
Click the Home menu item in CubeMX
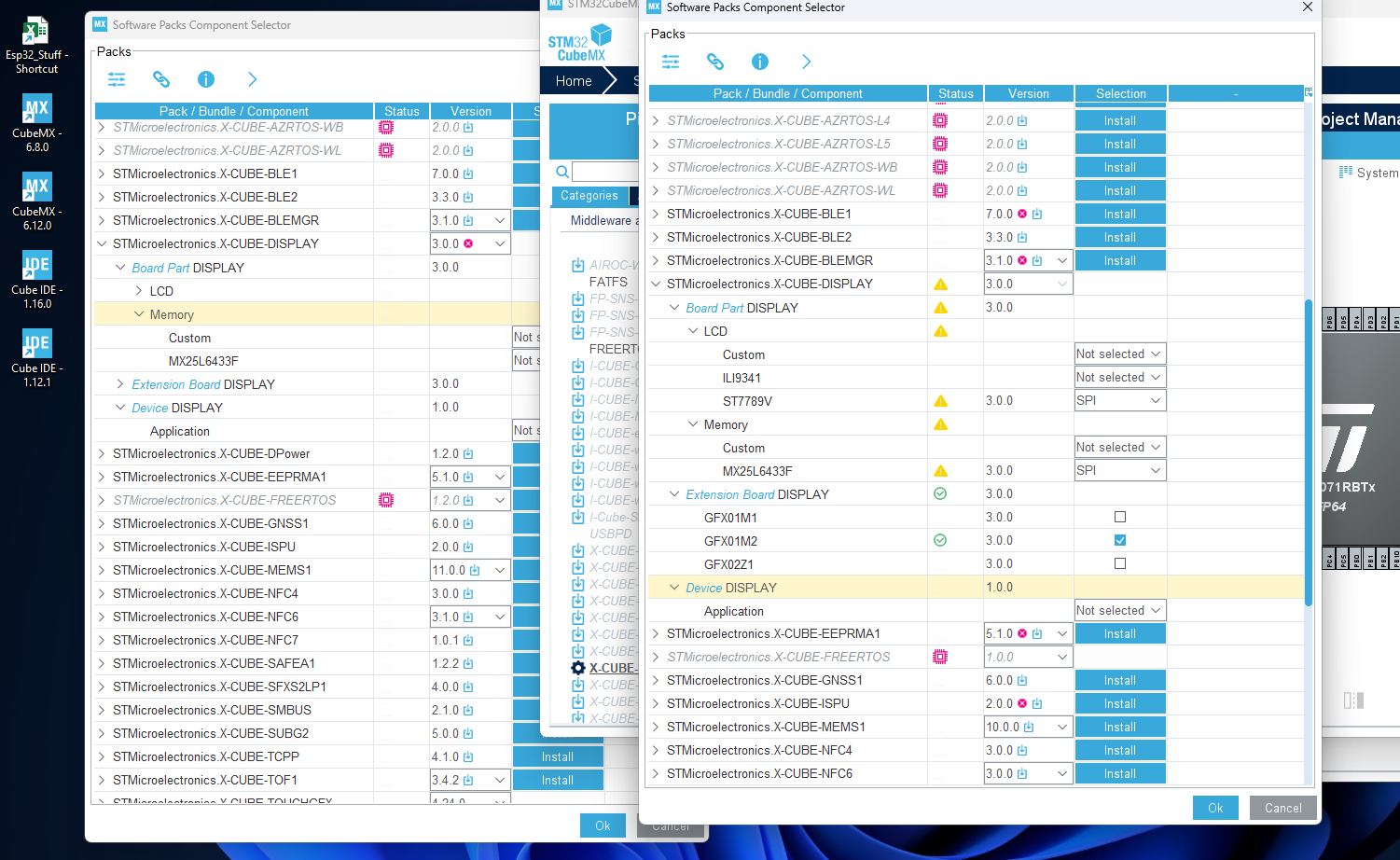[x=574, y=81]
